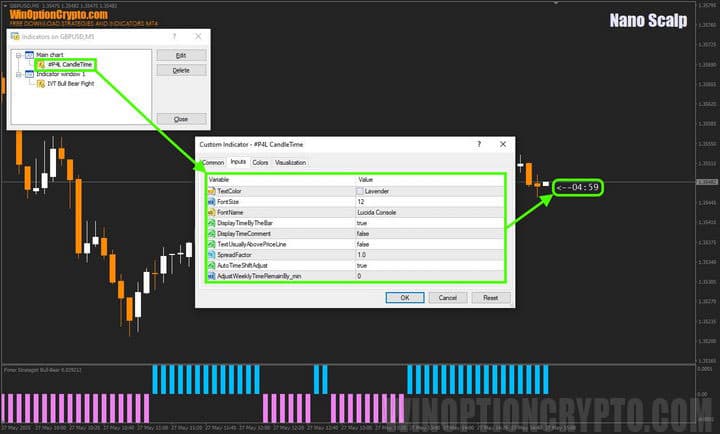
Task: Collapse the Indicator window 1 tree node
Action: point(18,74)
